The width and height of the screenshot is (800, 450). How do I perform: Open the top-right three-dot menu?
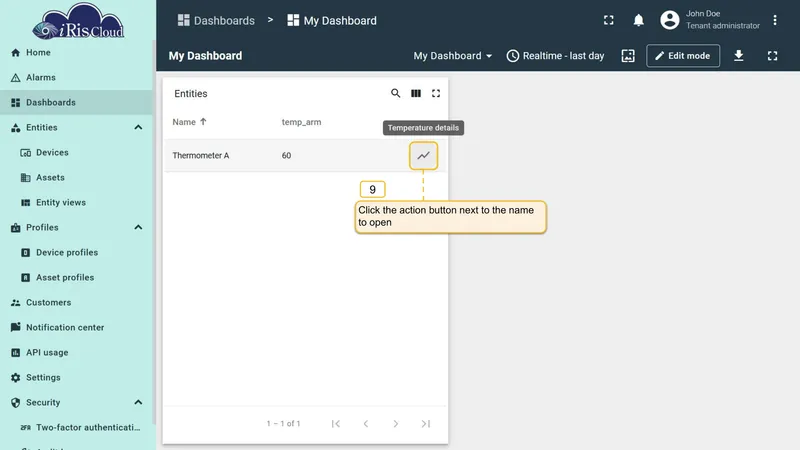coord(774,20)
